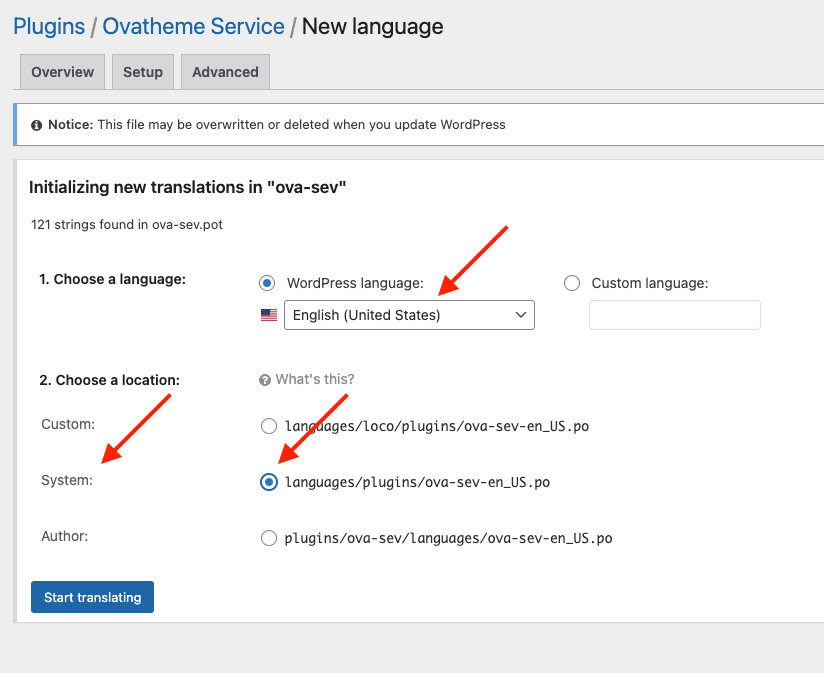Image resolution: width=824 pixels, height=673 pixels.
Task: Click the plugins/ova-sev/languages path label
Action: pyautogui.click(x=448, y=539)
